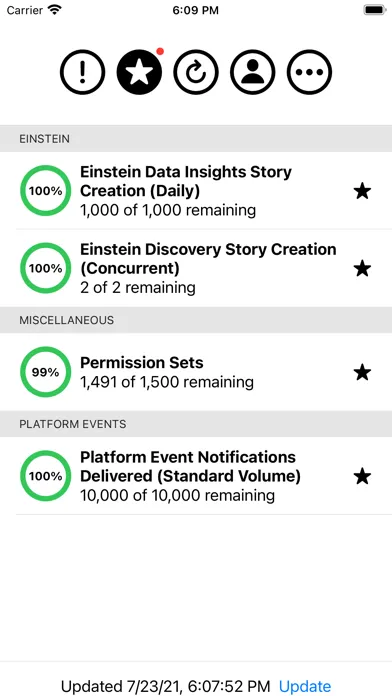
Task: Tap the Wi-Fi icon in status bar
Action: tap(55, 10)
